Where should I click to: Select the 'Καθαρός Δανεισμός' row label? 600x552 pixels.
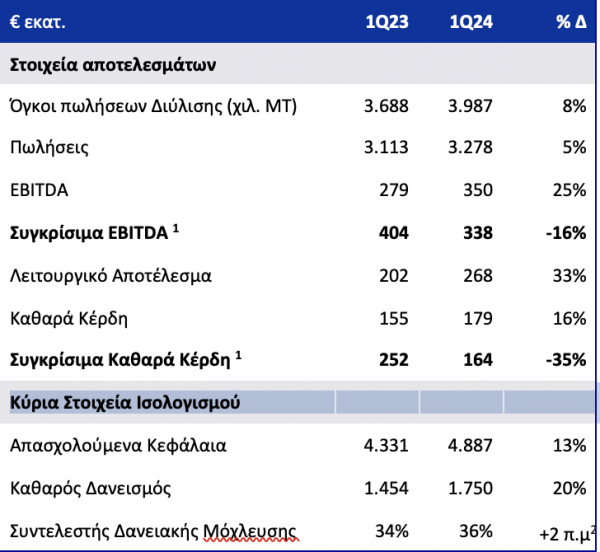pos(90,489)
